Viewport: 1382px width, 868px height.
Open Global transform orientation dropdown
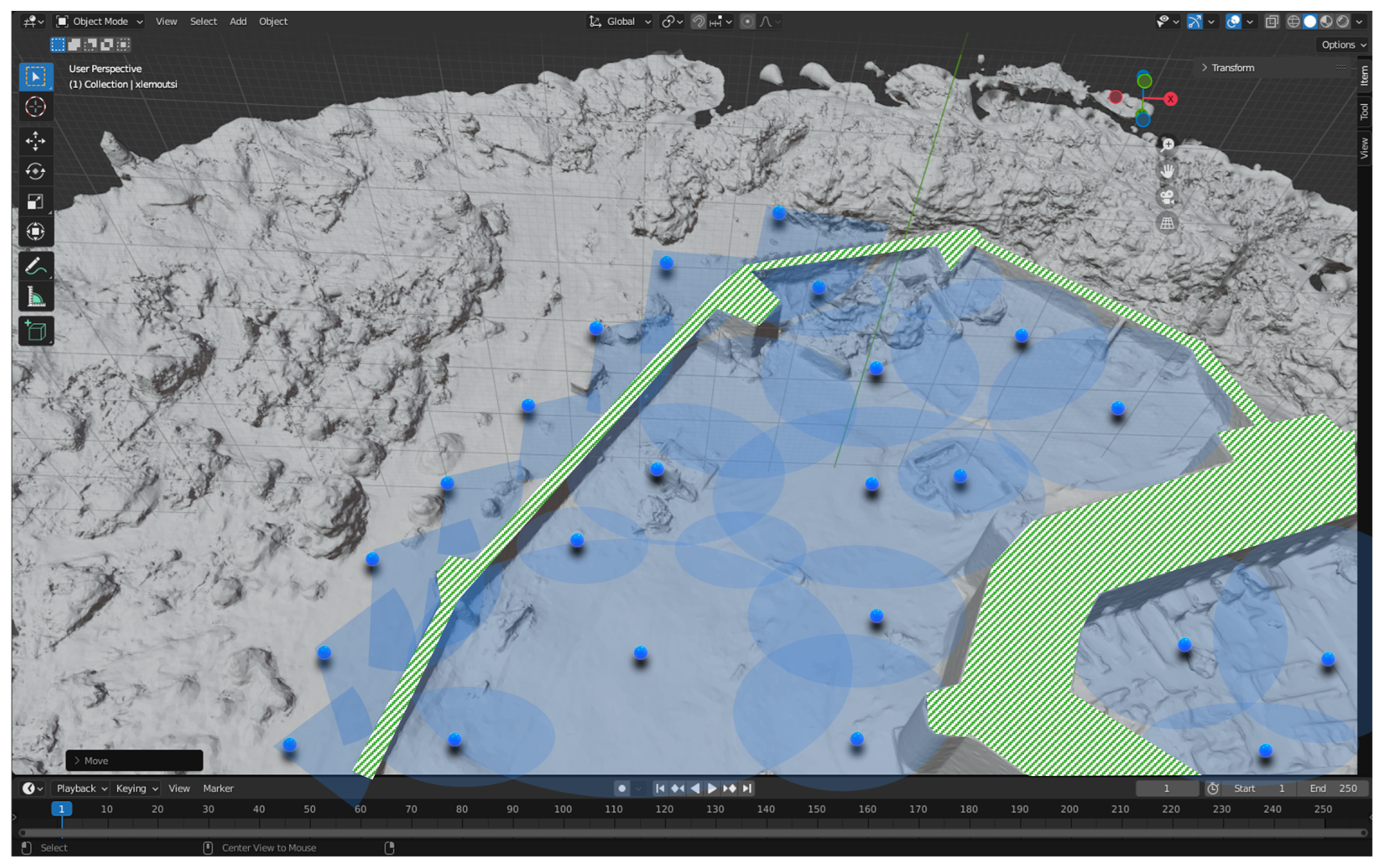(620, 22)
